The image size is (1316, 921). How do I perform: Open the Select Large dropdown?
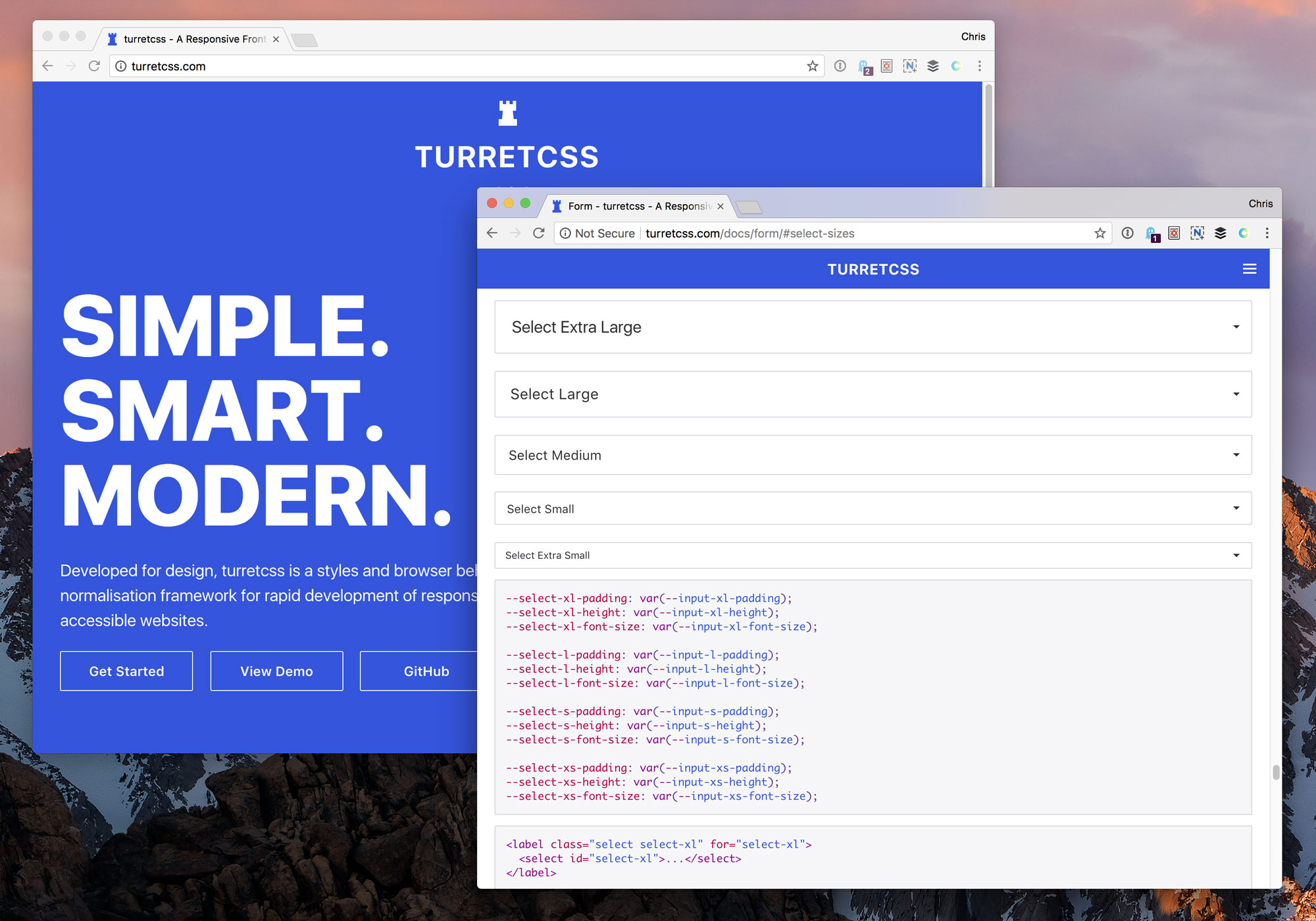[x=873, y=394]
